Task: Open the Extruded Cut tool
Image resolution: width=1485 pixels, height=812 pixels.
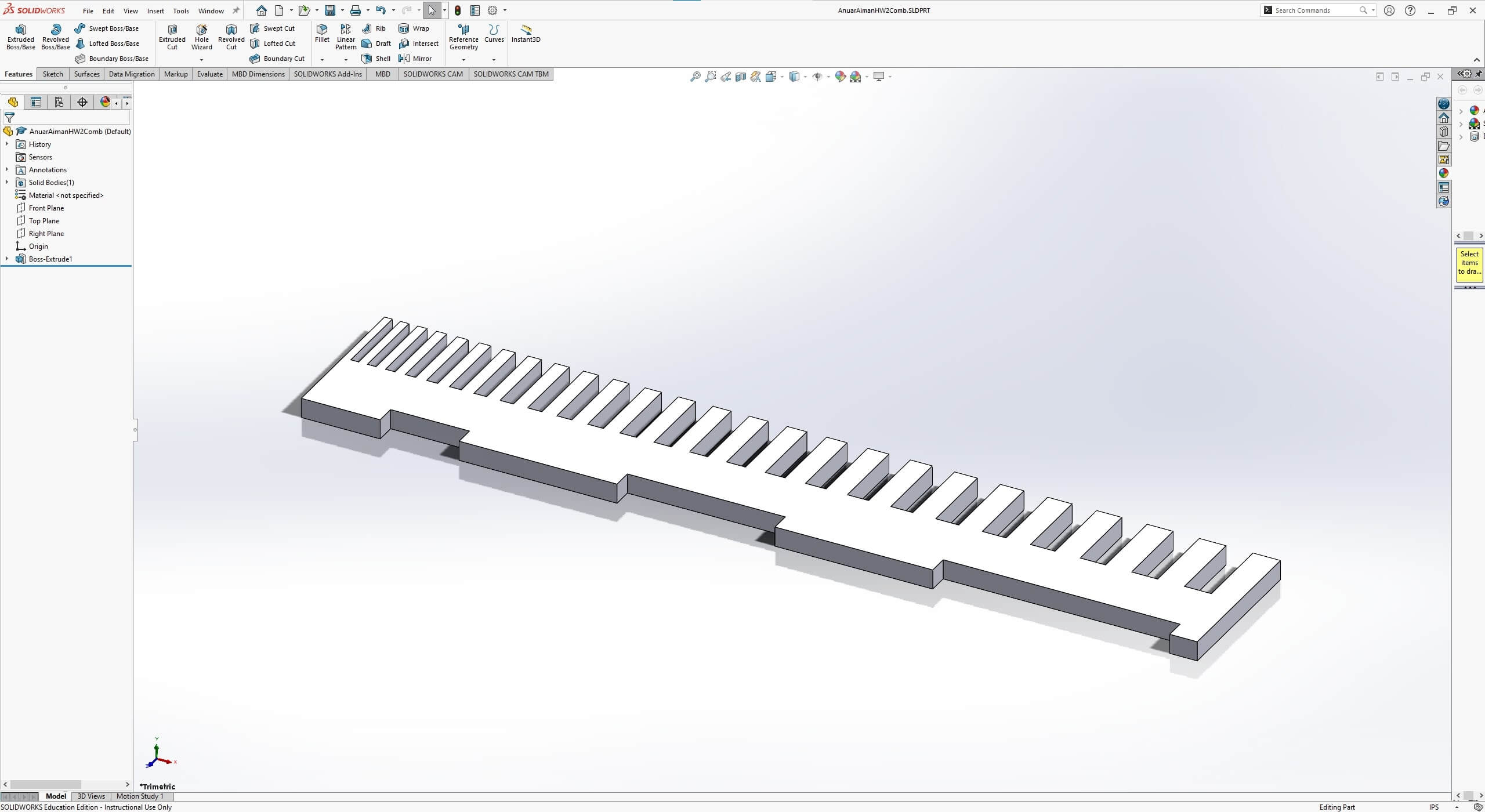Action: click(172, 37)
